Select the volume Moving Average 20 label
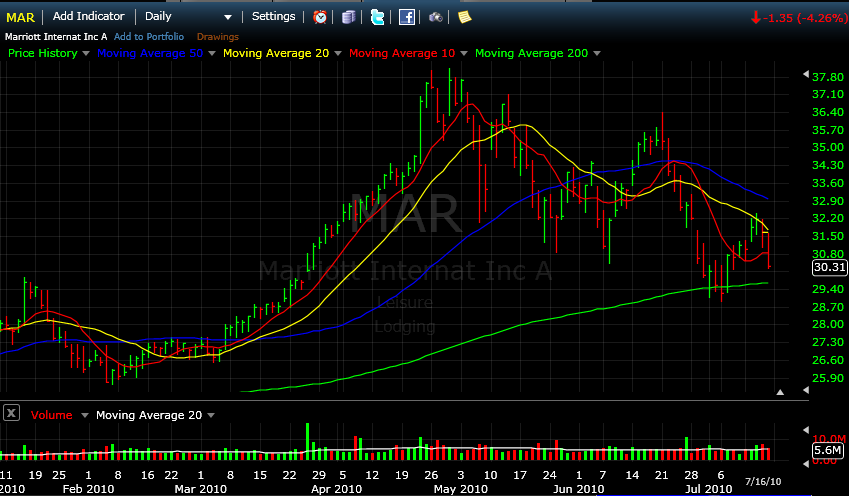Viewport: 849px width, 496px height. 149,415
